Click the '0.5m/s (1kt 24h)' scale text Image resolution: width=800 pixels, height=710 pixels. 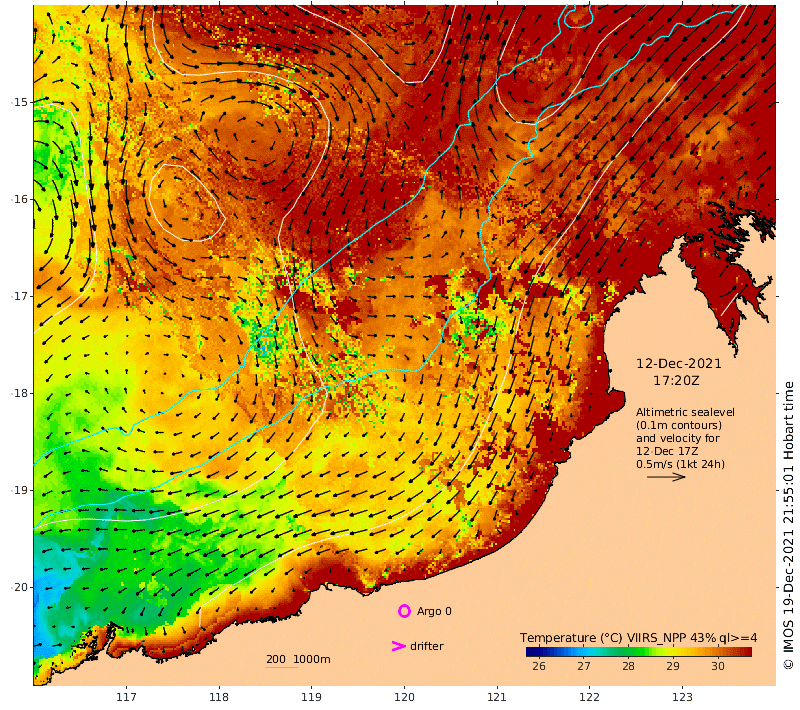tap(680, 464)
